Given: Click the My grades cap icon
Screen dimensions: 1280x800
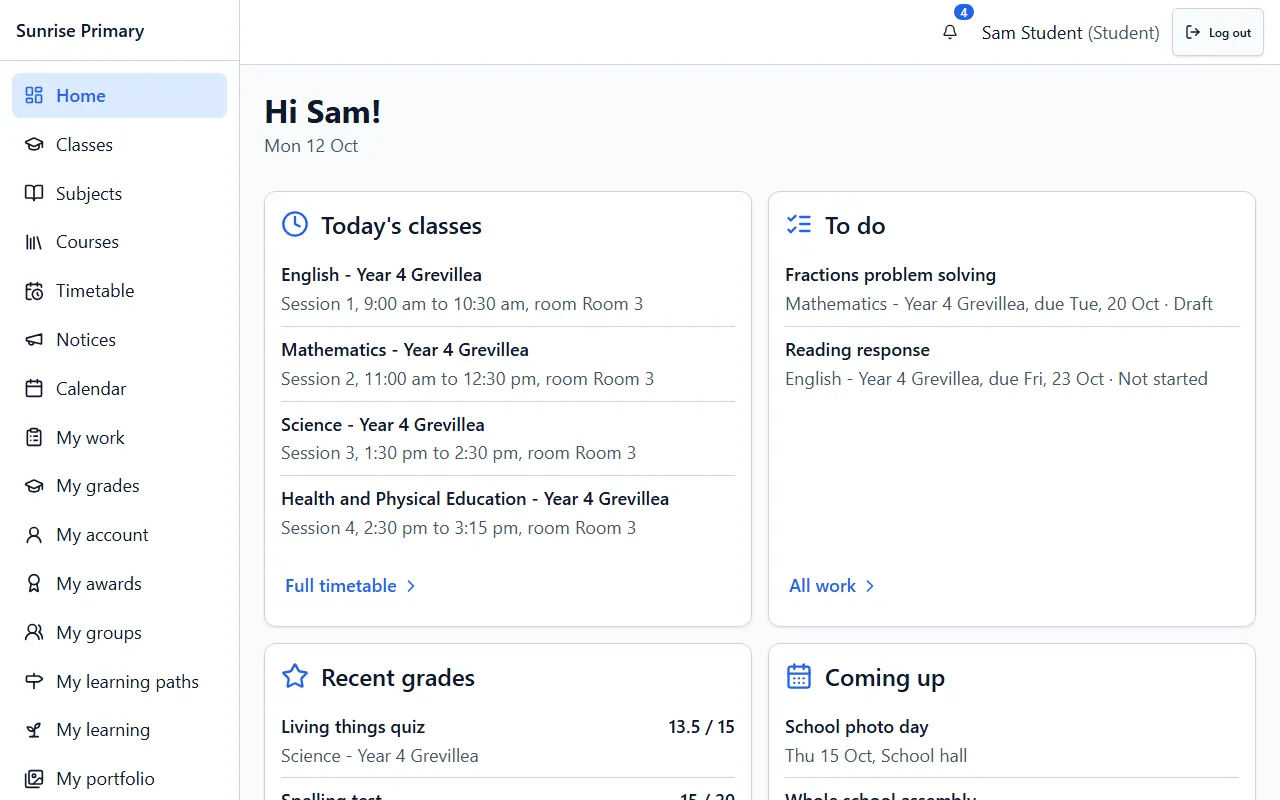Looking at the screenshot, I should pos(34,486).
